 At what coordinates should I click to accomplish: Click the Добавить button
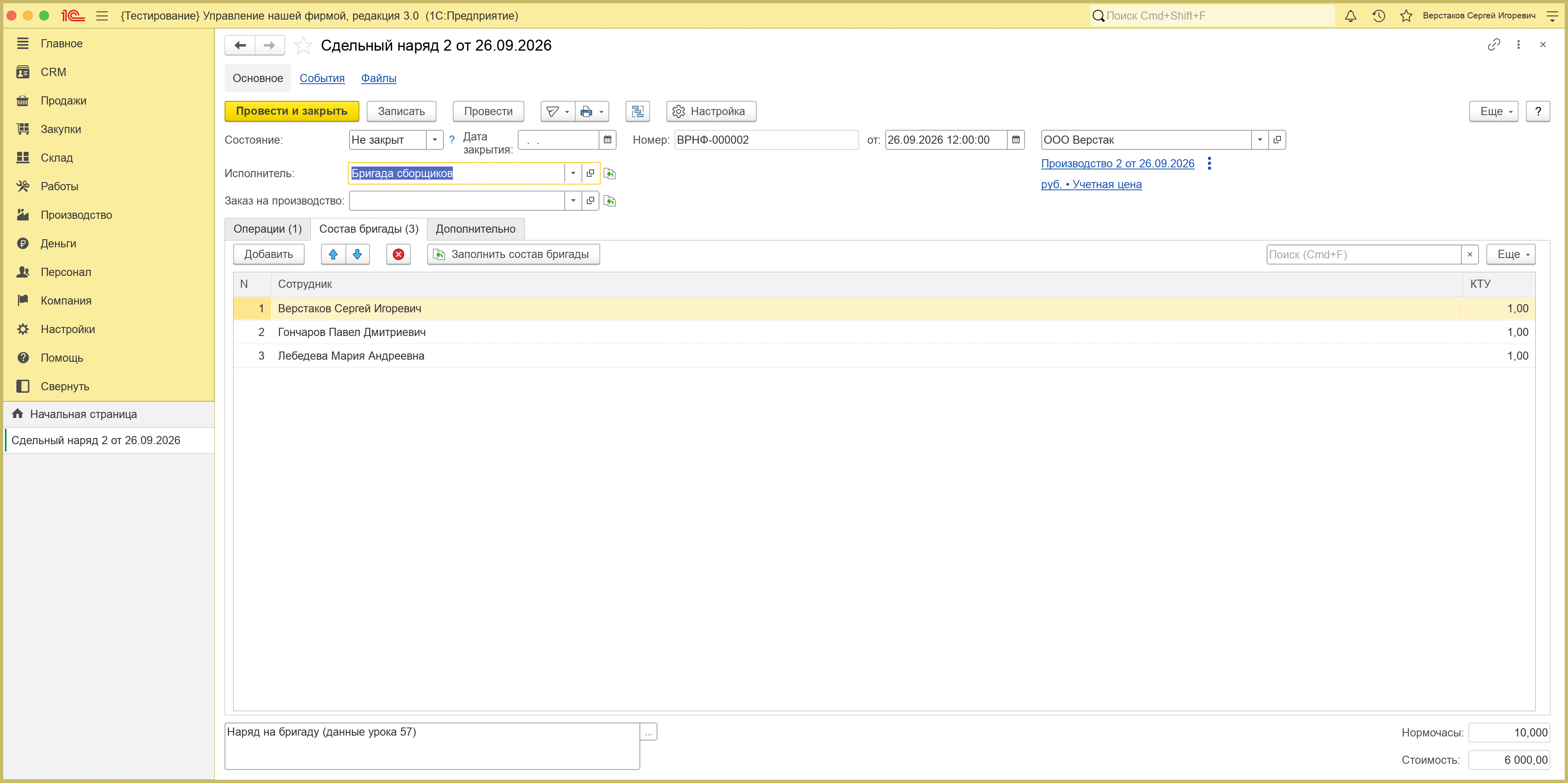coord(268,254)
